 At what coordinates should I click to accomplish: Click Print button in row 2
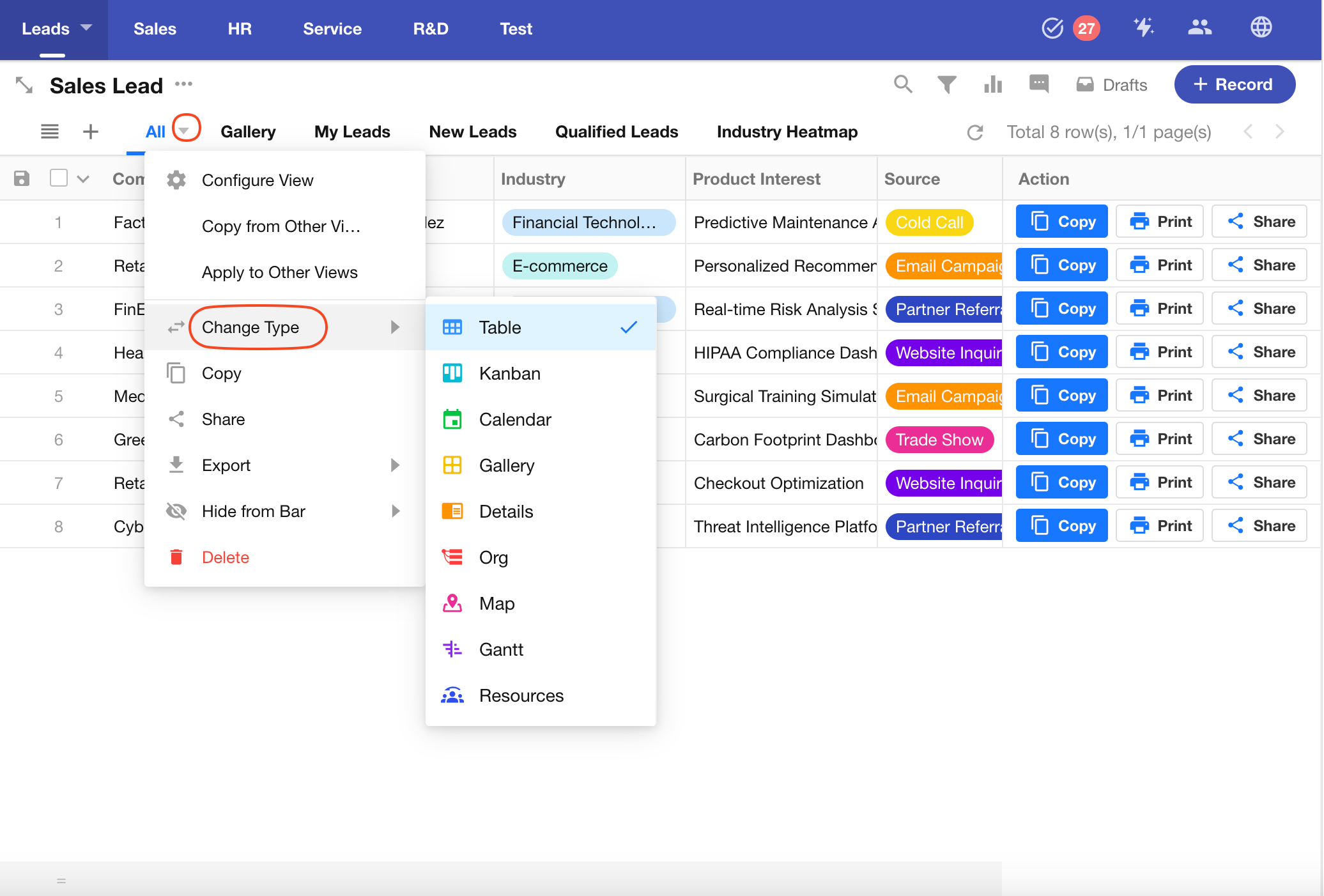pyautogui.click(x=1159, y=265)
